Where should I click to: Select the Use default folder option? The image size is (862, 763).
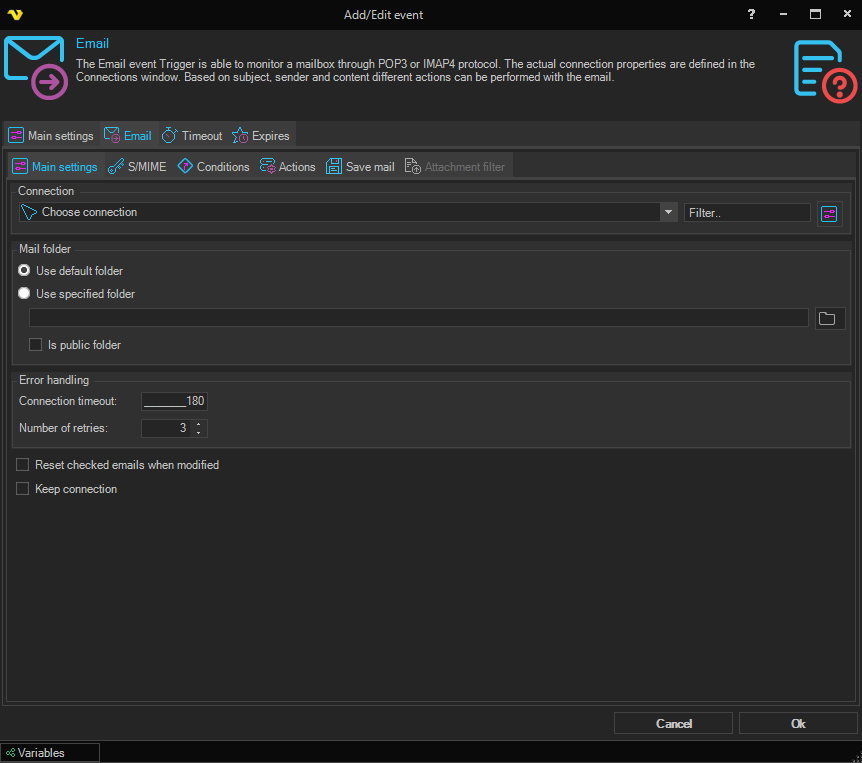pos(24,271)
